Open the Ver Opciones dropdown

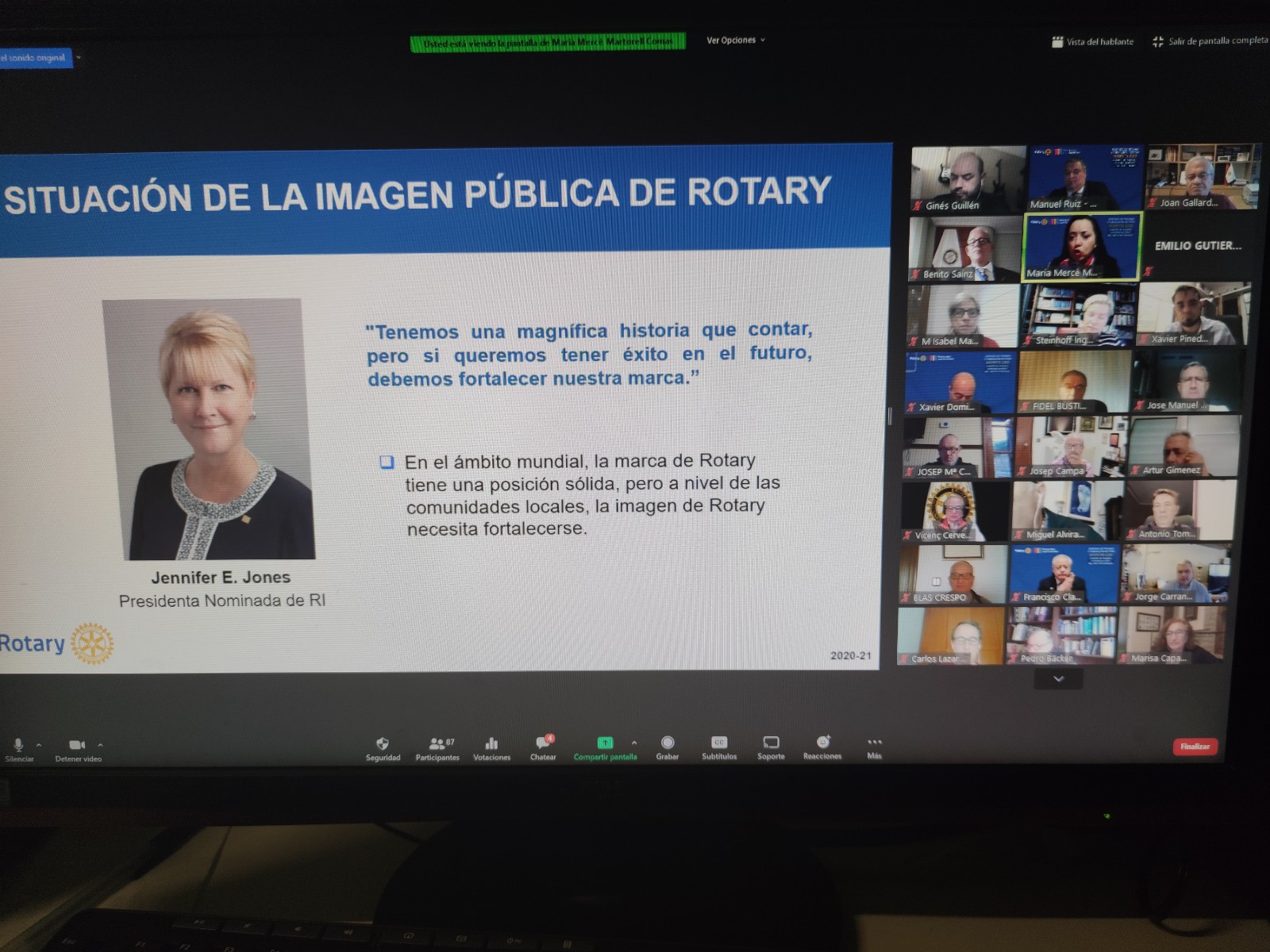pos(736,40)
